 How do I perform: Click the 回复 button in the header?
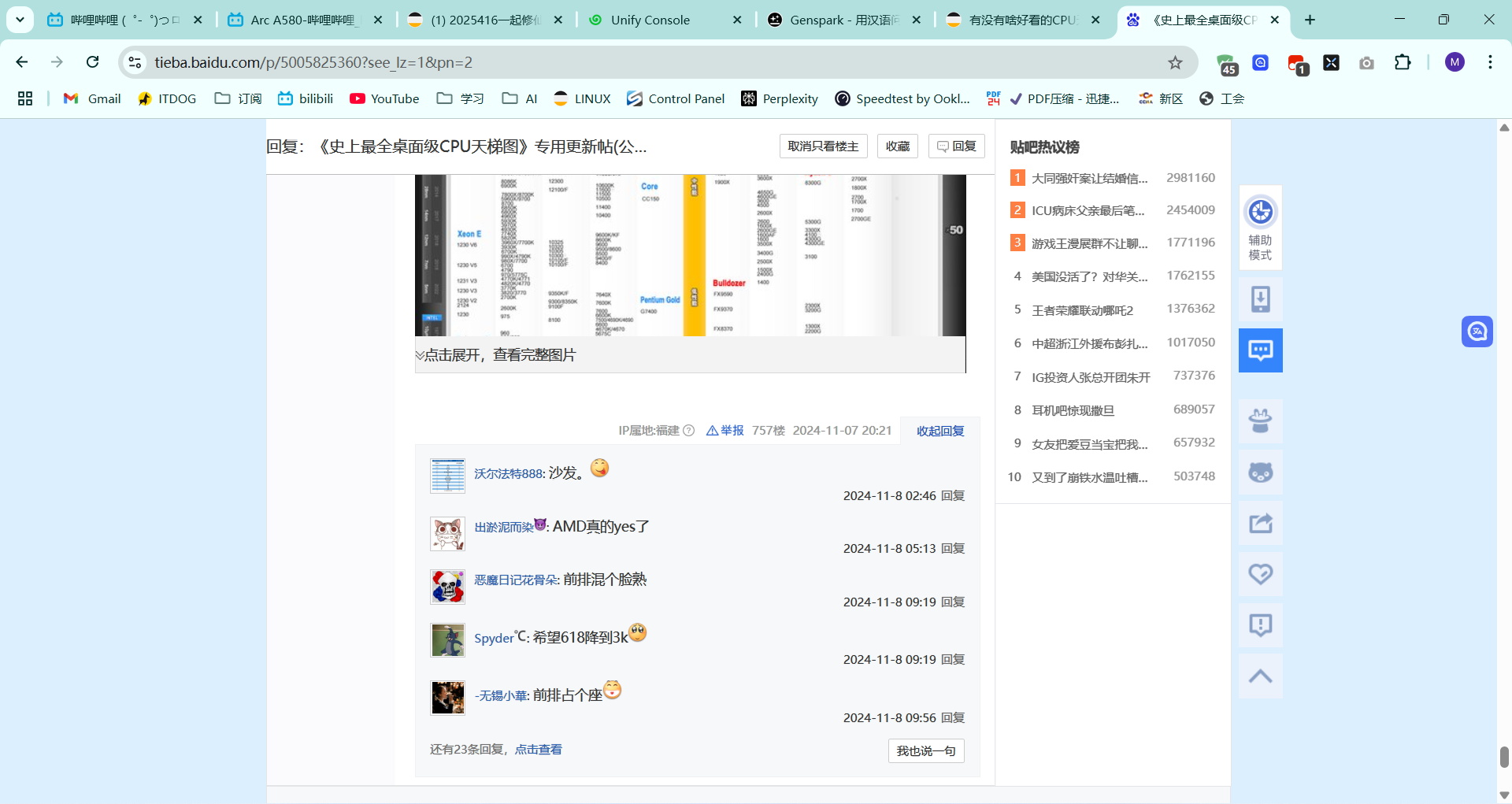click(x=956, y=146)
